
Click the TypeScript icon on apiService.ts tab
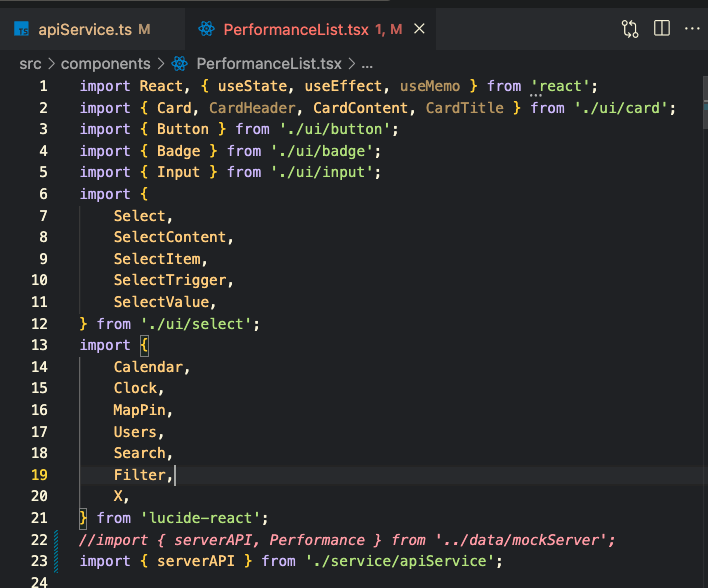(x=22, y=29)
